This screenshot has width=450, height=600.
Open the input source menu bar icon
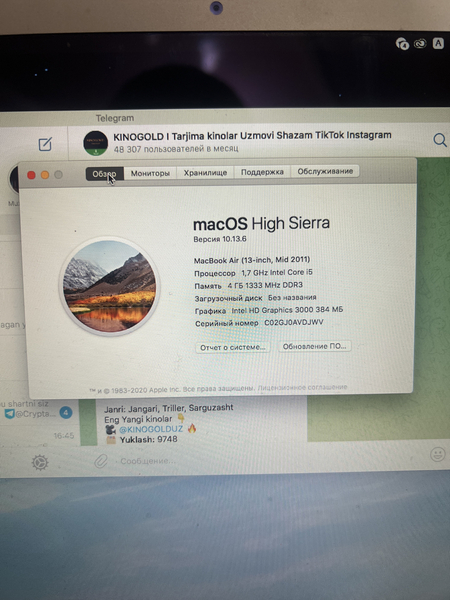click(438, 43)
